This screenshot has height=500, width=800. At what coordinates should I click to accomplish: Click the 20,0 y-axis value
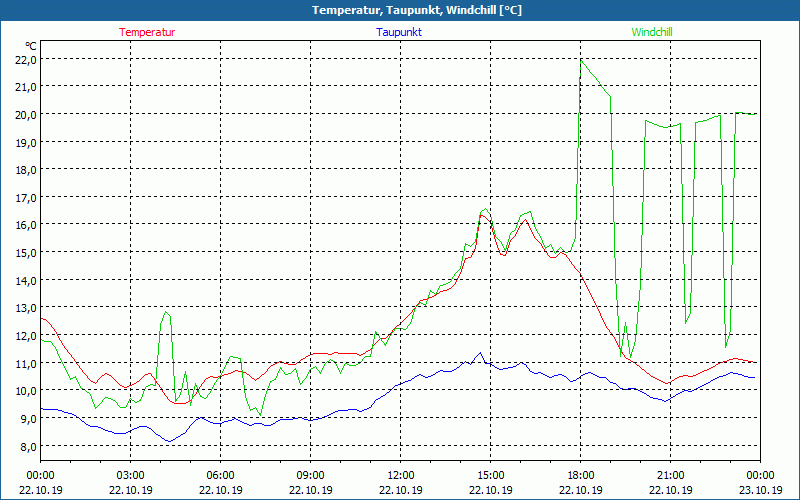coord(27,115)
